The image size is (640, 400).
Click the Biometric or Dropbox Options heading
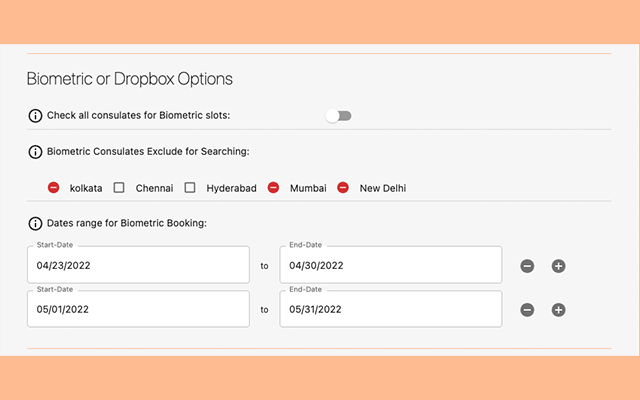coord(129,79)
